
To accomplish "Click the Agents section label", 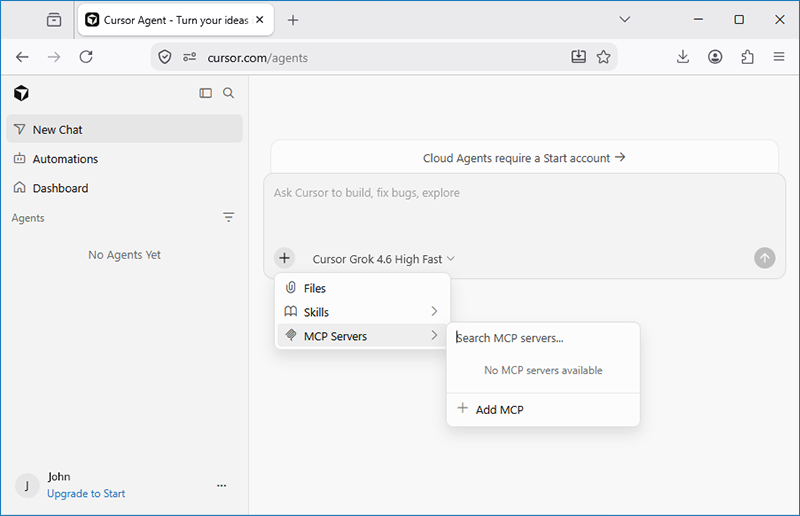I will pyautogui.click(x=28, y=218).
